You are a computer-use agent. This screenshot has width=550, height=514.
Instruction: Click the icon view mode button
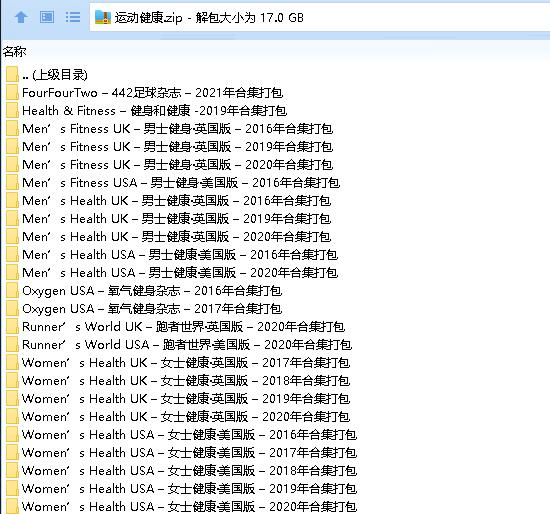(x=47, y=17)
